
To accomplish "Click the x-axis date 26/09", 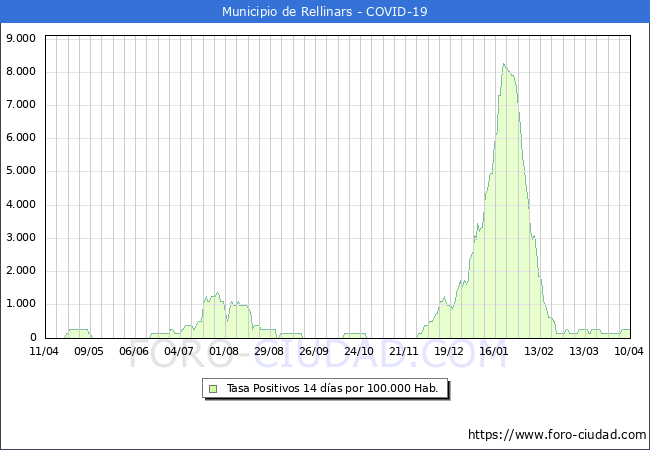I will 314,351.
